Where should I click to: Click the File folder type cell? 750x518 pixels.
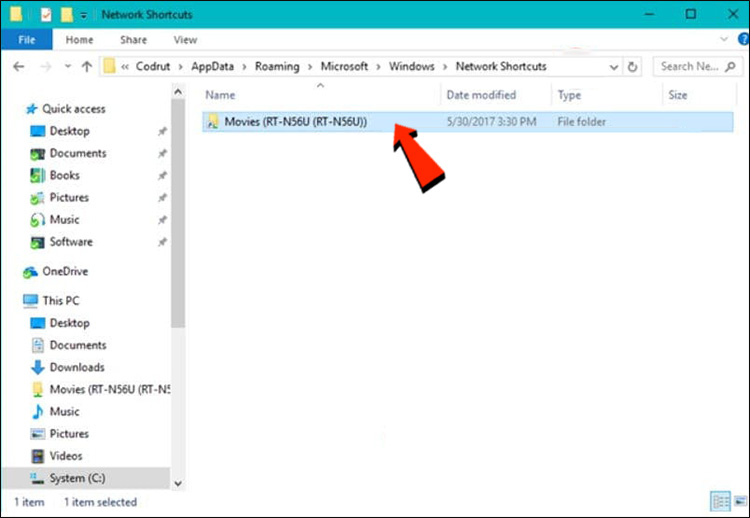click(581, 121)
